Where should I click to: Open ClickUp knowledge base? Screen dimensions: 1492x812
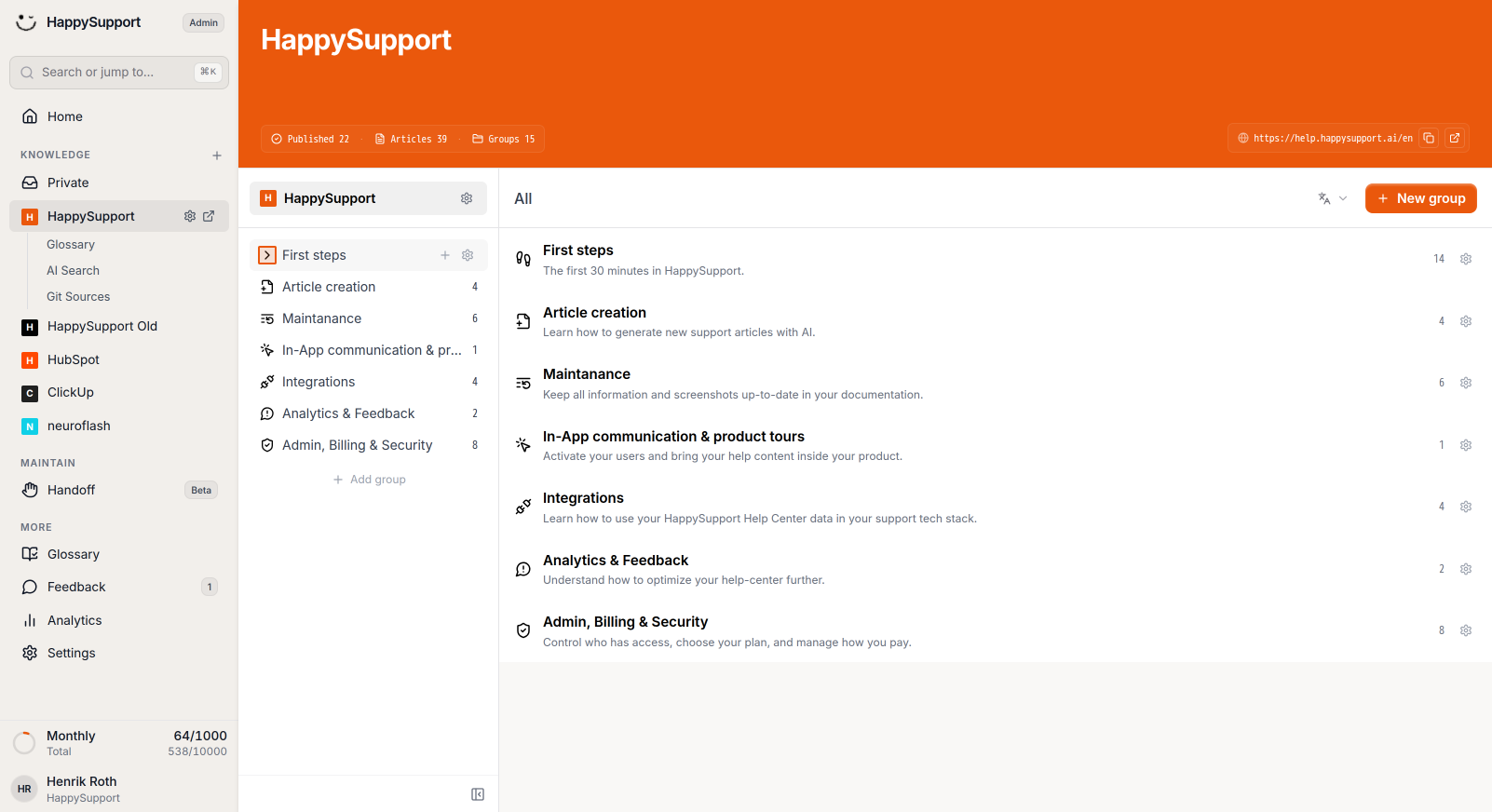click(119, 393)
